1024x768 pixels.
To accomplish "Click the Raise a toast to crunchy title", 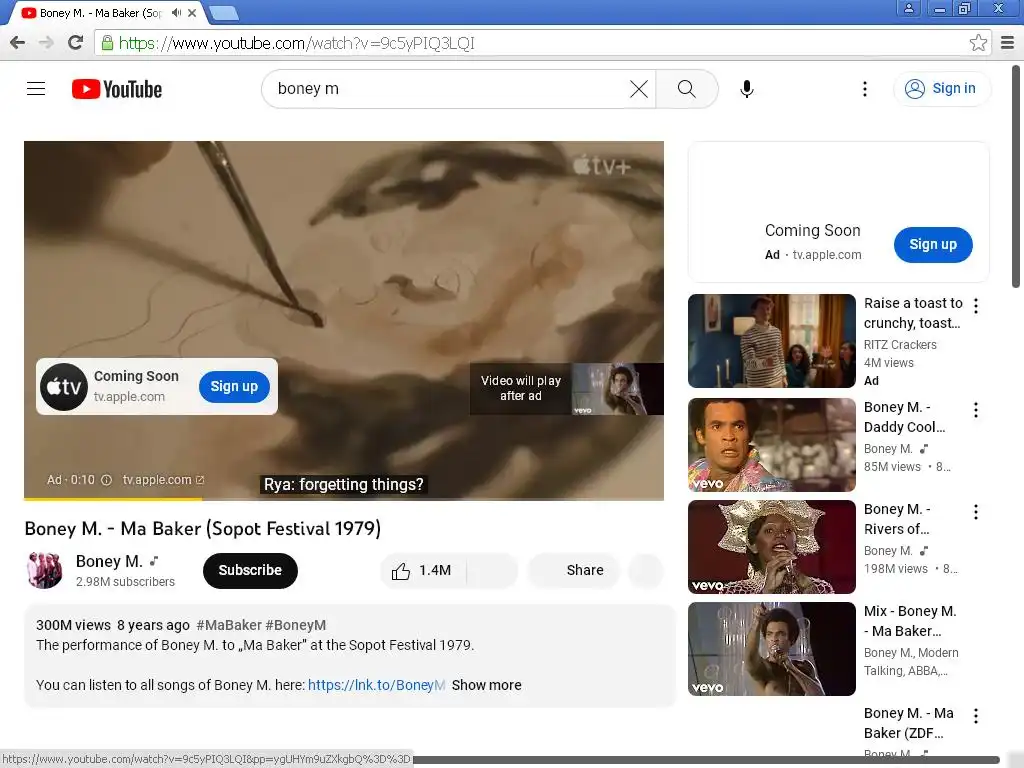I will (913, 313).
